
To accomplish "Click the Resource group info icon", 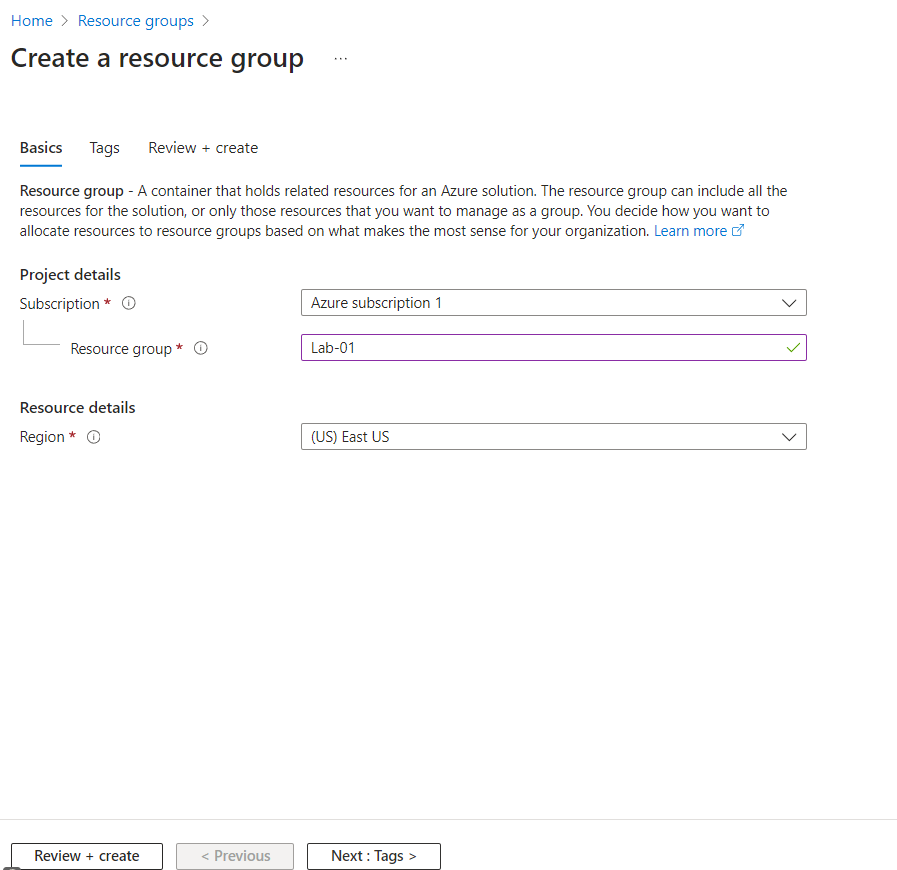I will [200, 348].
